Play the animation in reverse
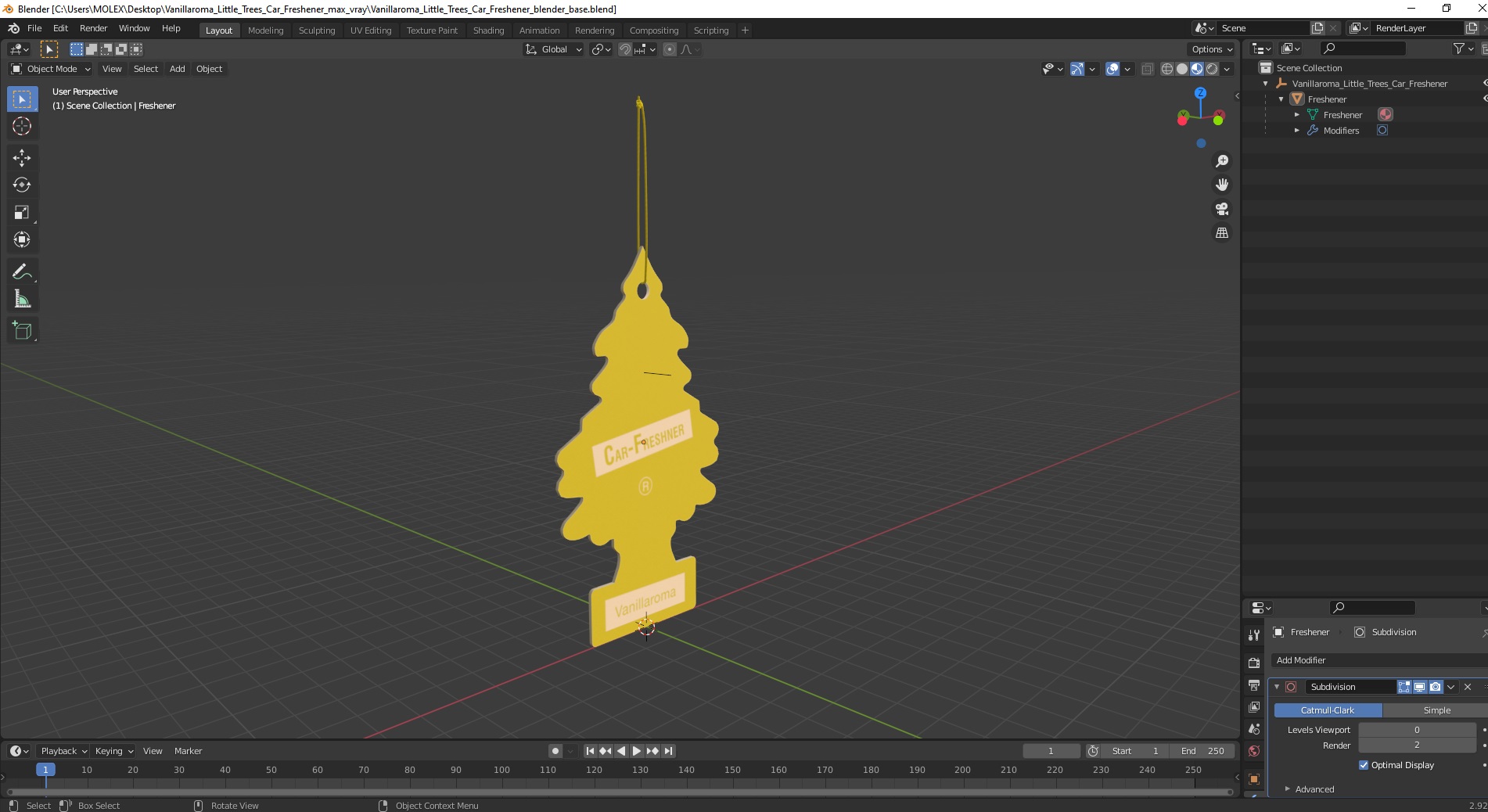 coord(621,751)
